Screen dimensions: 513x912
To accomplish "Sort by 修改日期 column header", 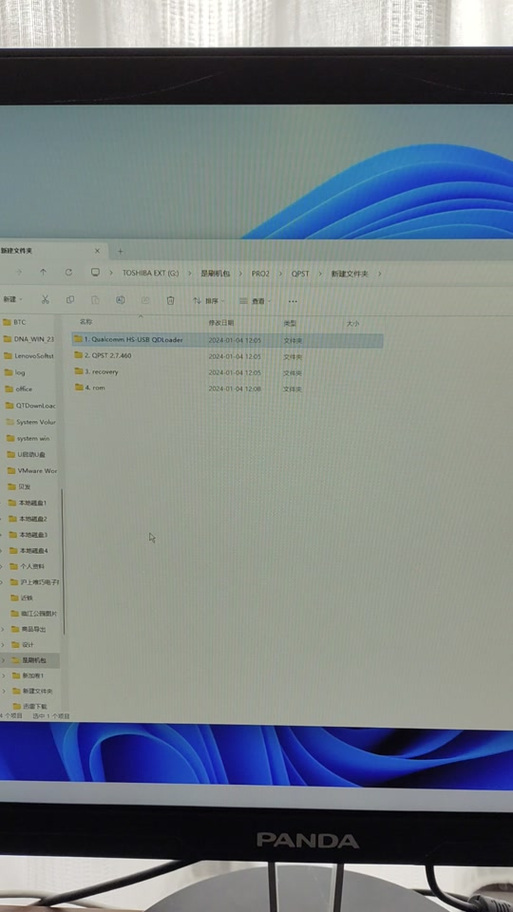I will pos(221,322).
